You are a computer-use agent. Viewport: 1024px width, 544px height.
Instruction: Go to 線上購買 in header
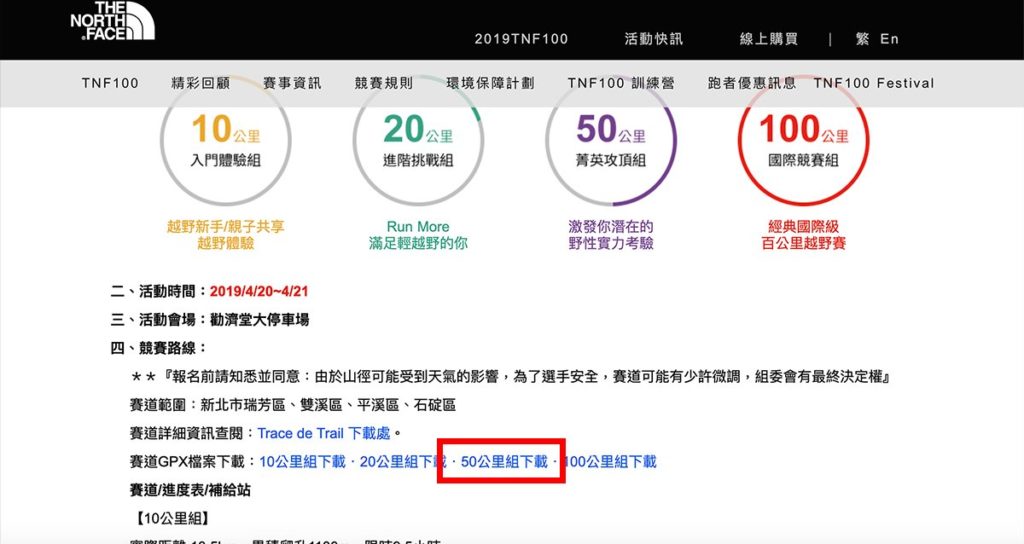(x=769, y=39)
